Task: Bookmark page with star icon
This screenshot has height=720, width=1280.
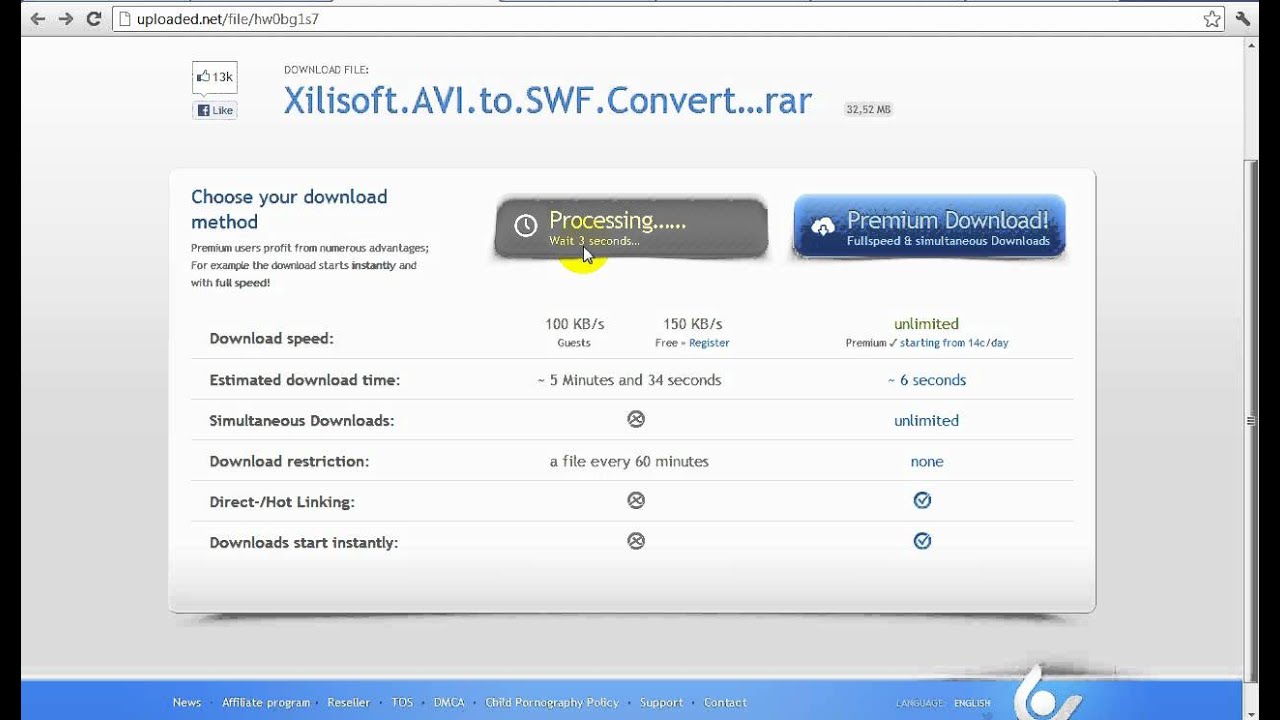Action: coord(1212,19)
